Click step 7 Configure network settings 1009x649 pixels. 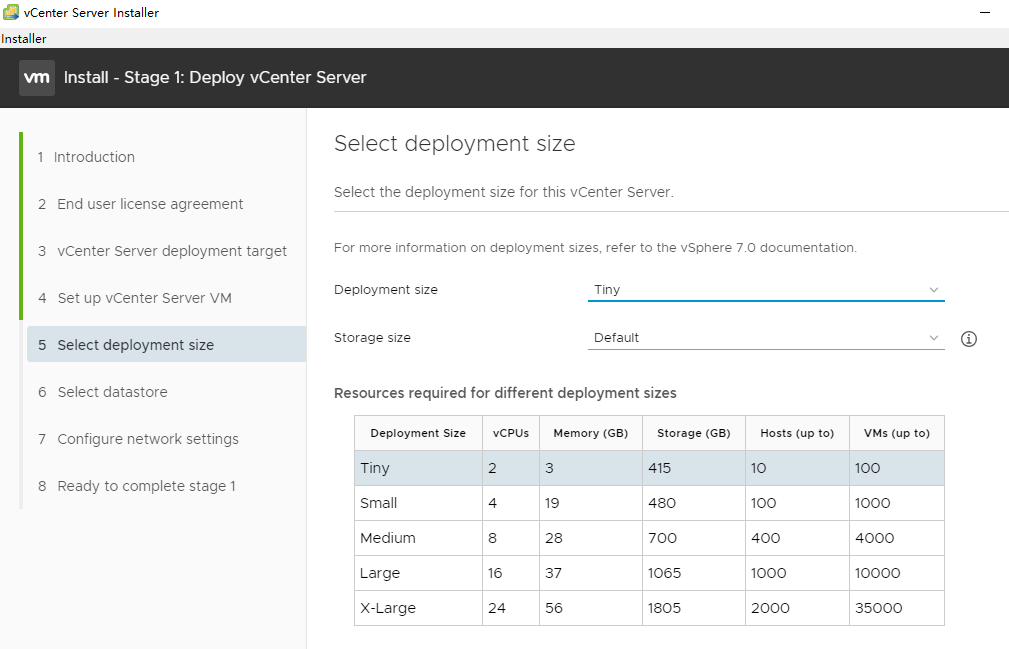(x=138, y=439)
